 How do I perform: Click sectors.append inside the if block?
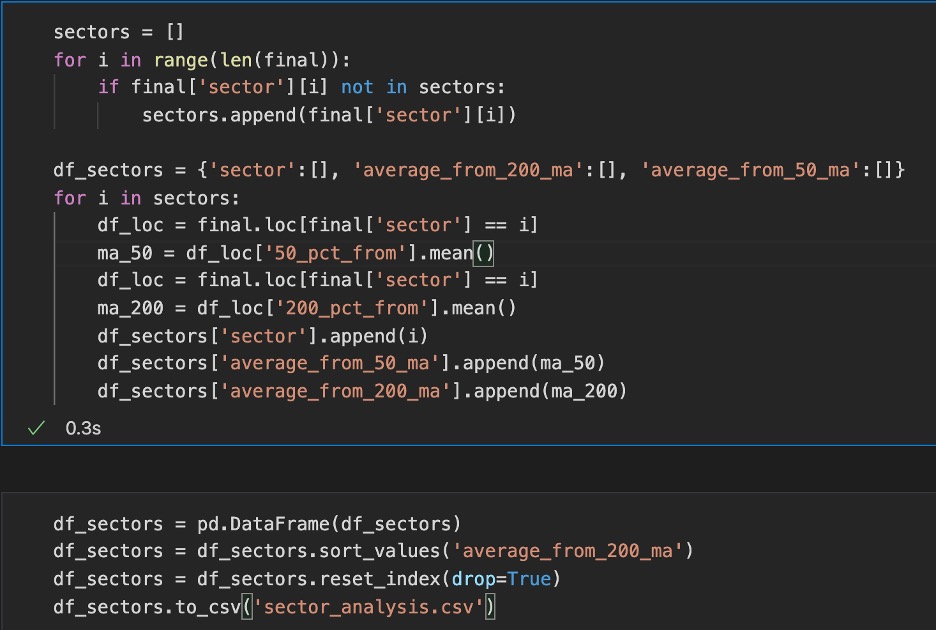pyautogui.click(x=218, y=115)
